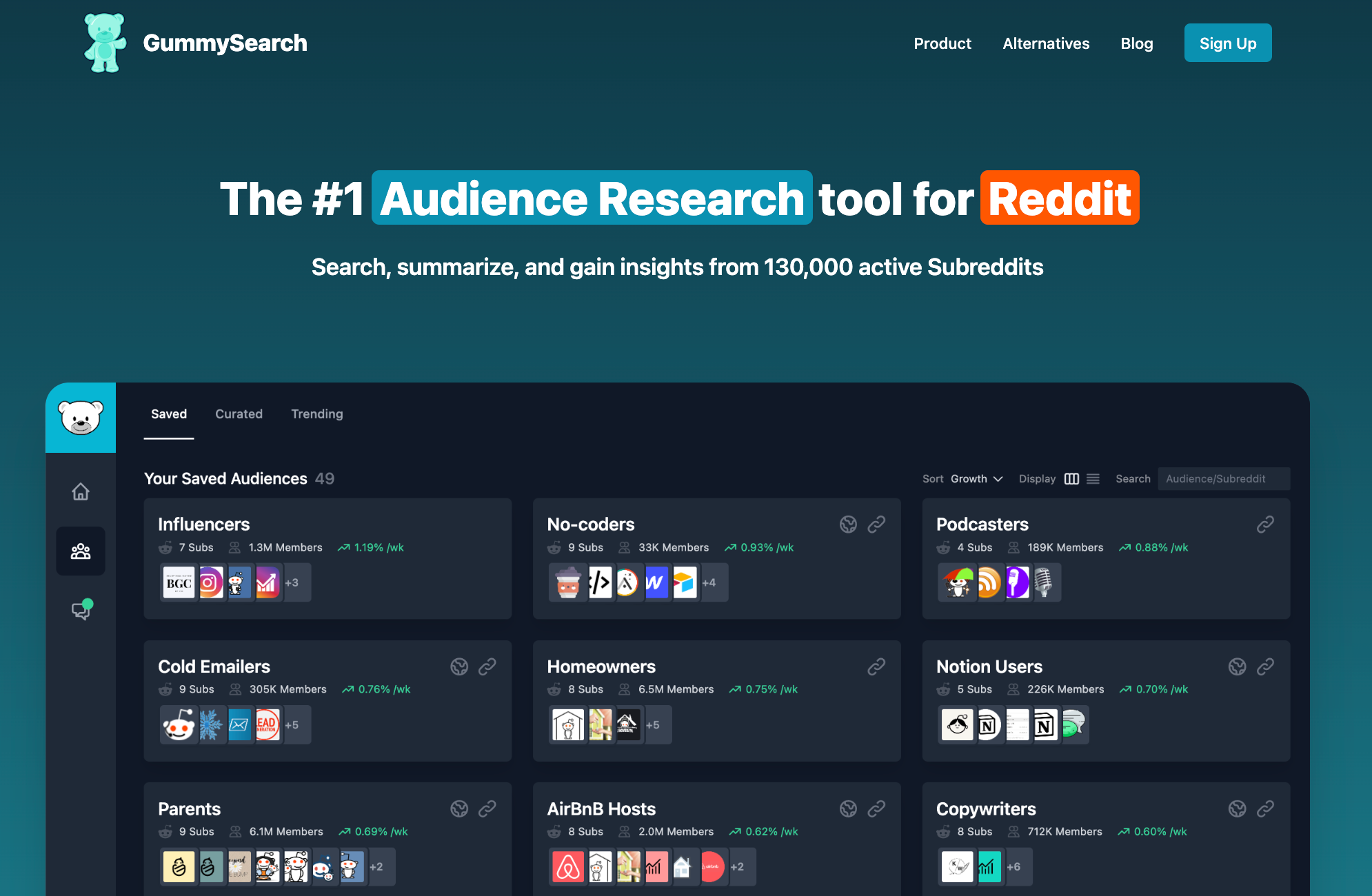Screen dimensions: 1372x896
Task: Click the snowflake icon in Cold Emailers
Action: [210, 725]
